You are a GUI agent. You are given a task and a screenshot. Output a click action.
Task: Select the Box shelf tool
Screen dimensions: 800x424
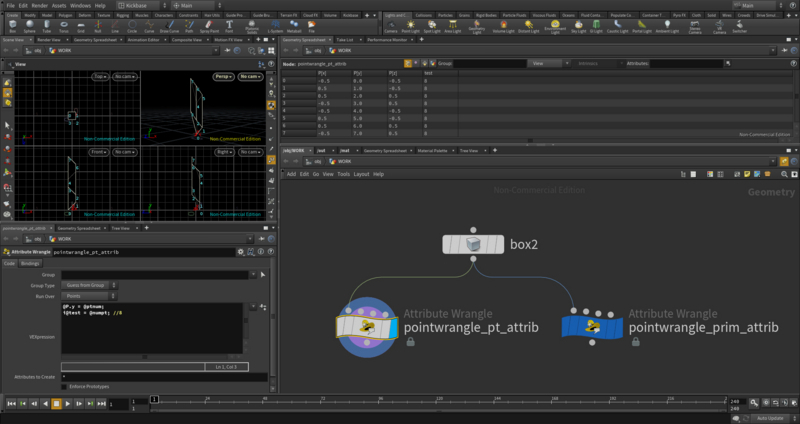coord(13,26)
